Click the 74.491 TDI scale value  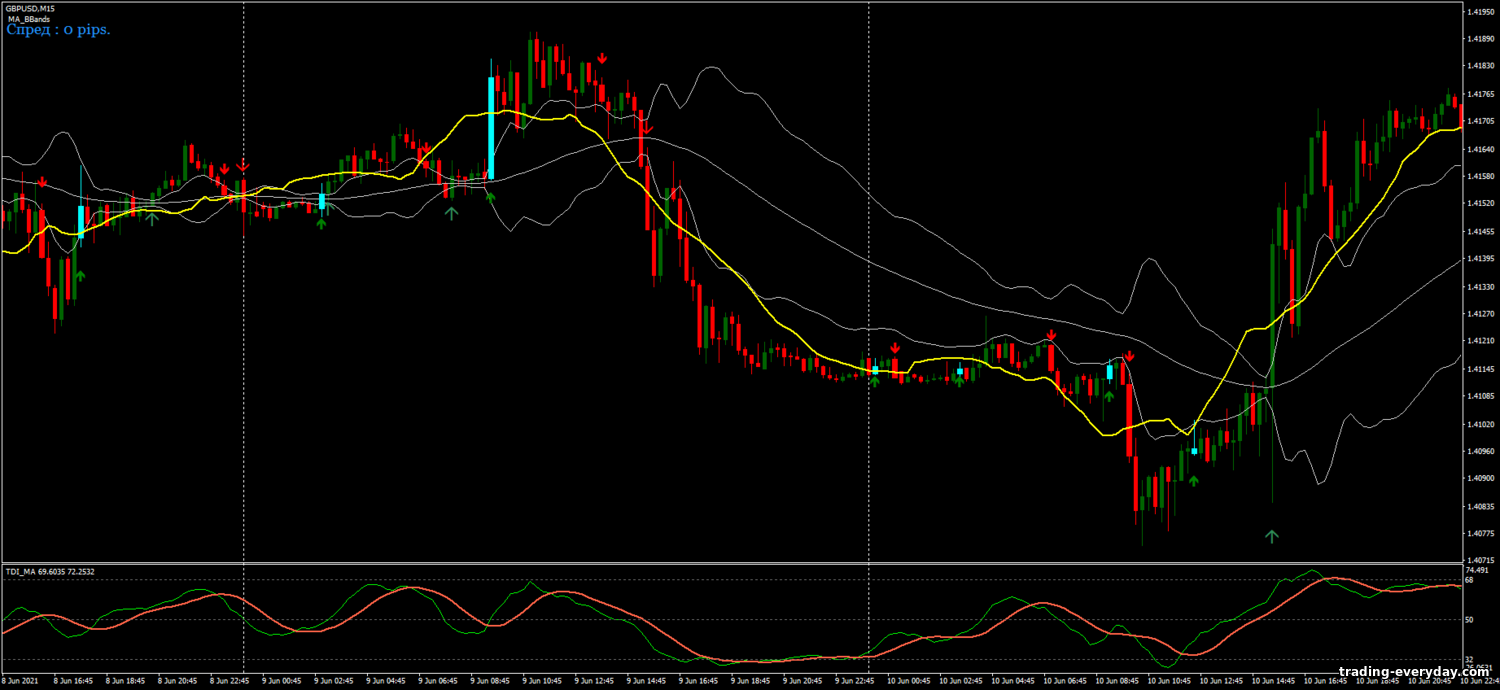coord(1476,570)
